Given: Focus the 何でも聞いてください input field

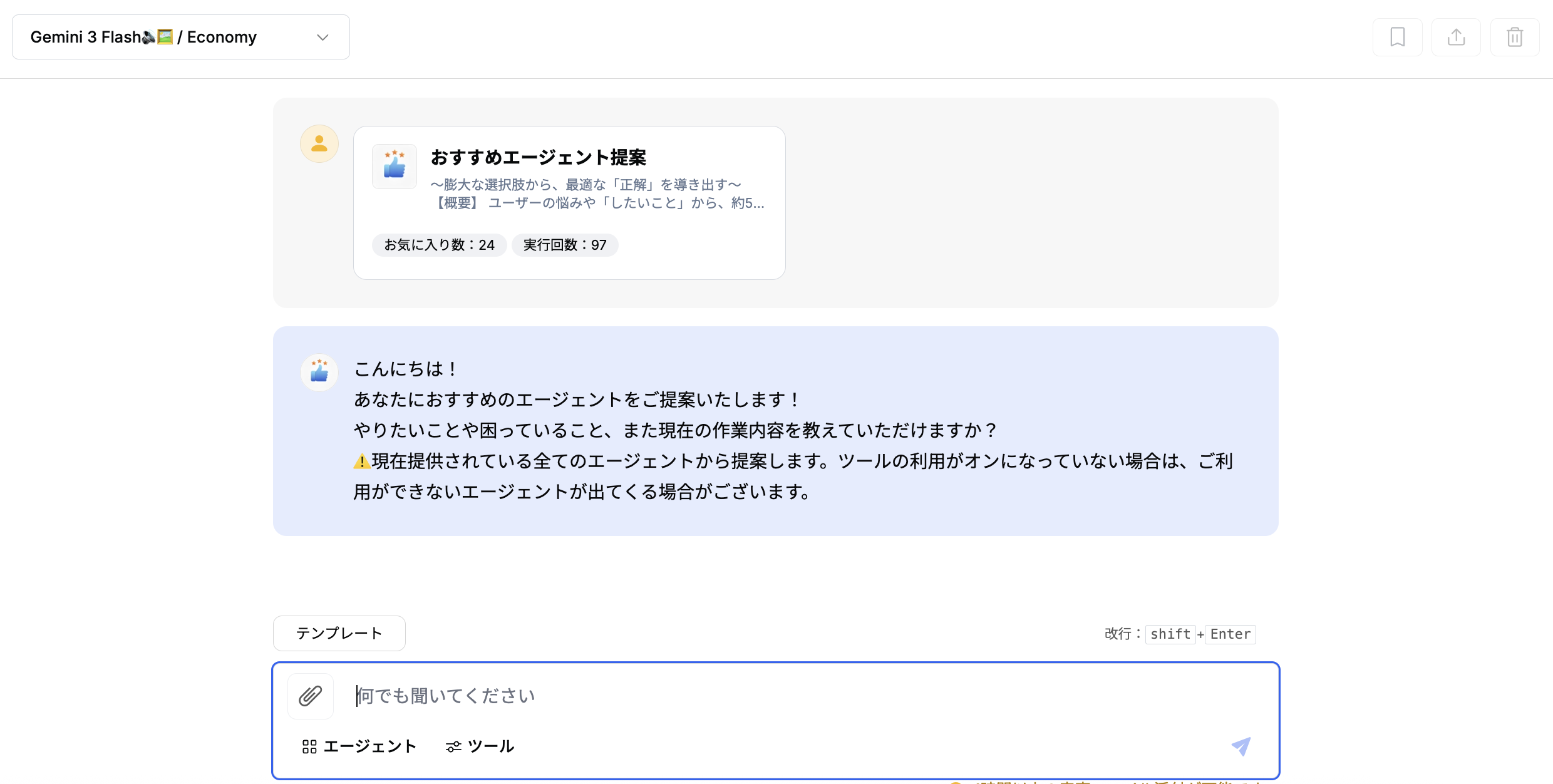Looking at the screenshot, I should [x=783, y=696].
